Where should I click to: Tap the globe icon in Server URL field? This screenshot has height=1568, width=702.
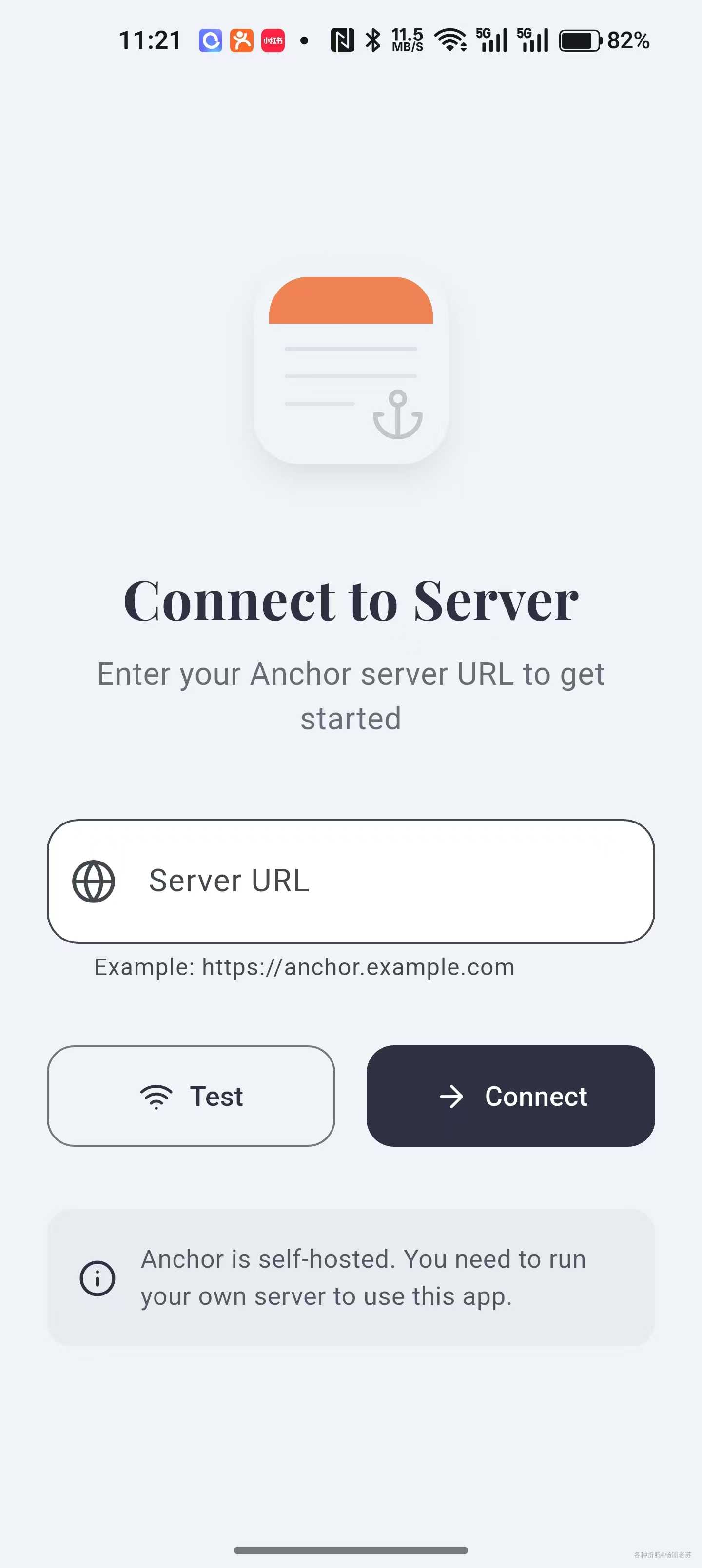93,881
